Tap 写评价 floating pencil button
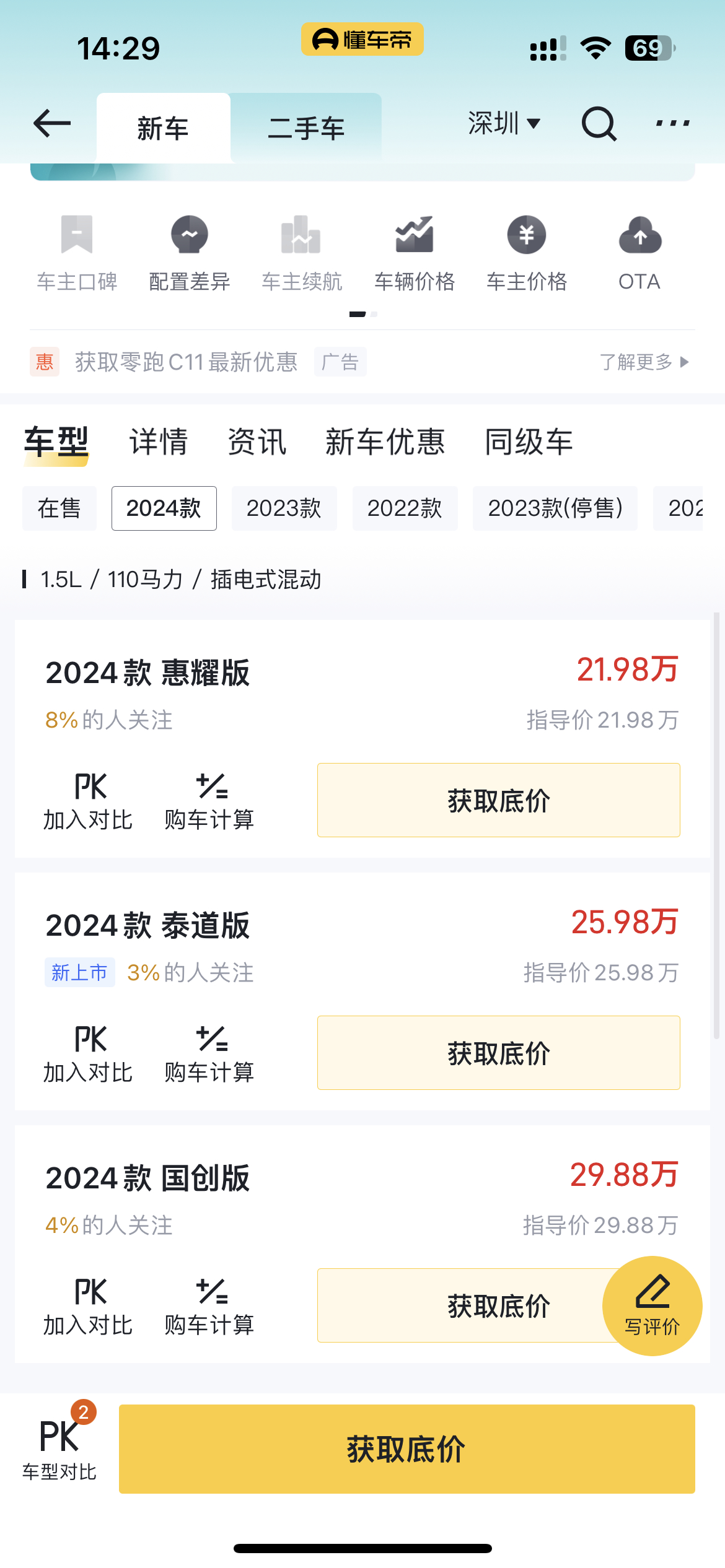Image resolution: width=725 pixels, height=1568 pixels. pos(652,1305)
